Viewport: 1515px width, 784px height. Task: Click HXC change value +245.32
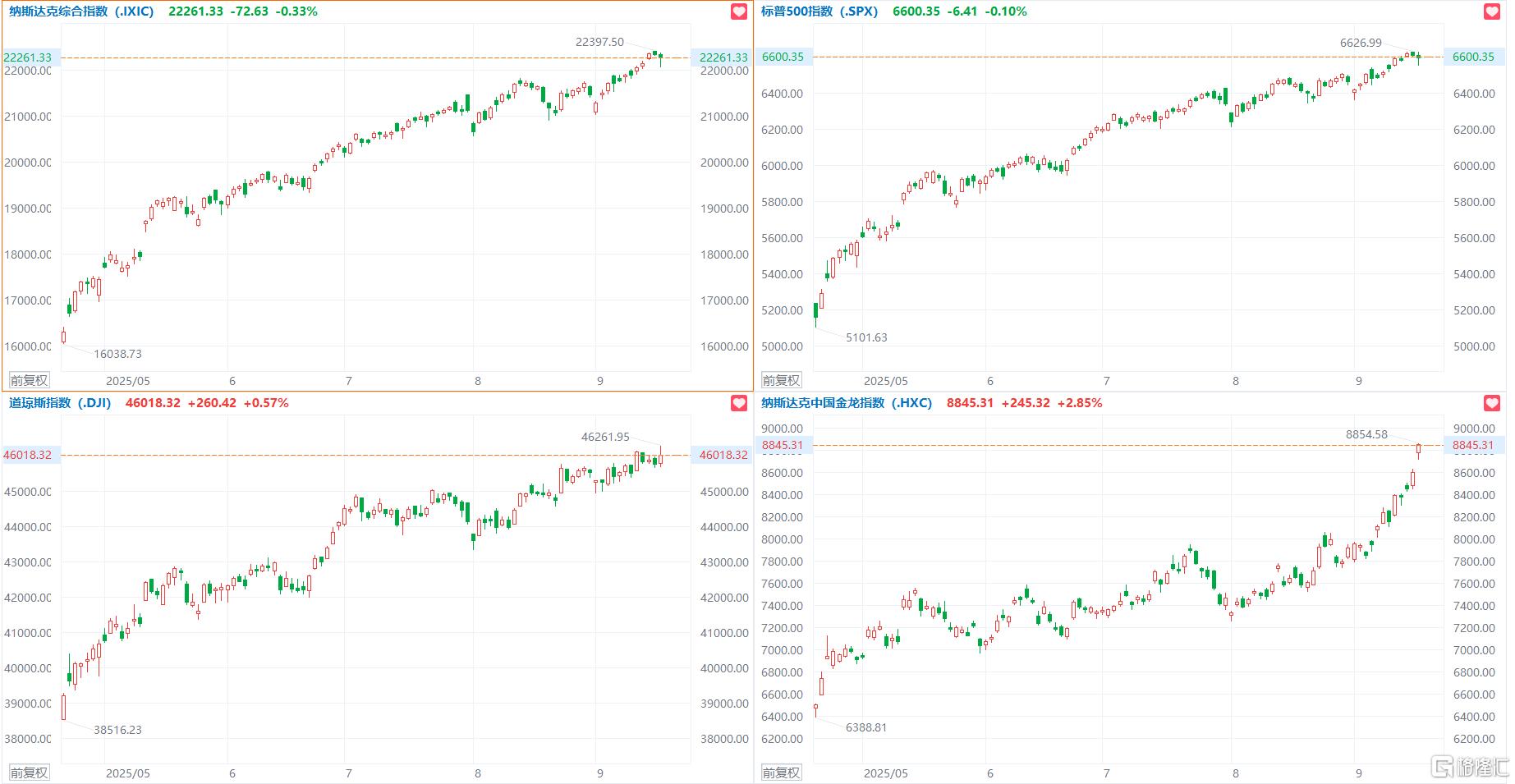1026,403
